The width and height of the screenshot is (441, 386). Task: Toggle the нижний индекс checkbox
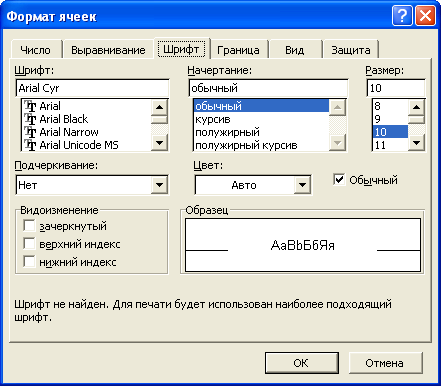point(29,262)
